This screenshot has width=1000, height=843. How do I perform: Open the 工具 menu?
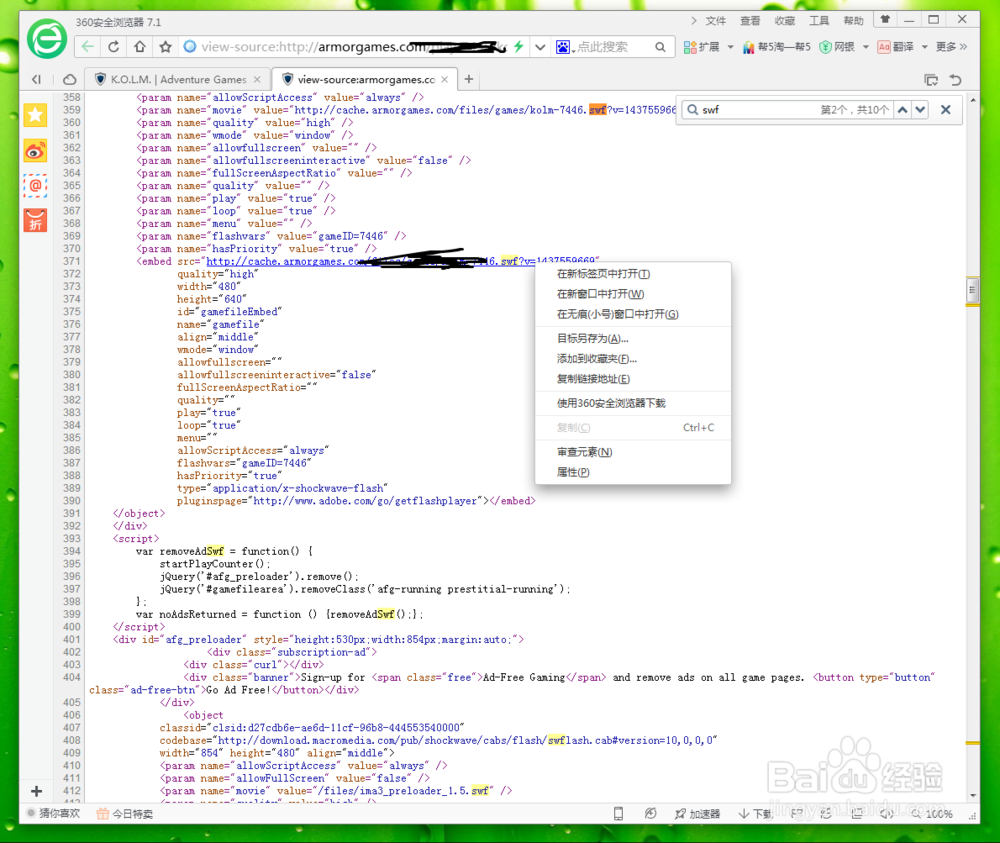819,20
